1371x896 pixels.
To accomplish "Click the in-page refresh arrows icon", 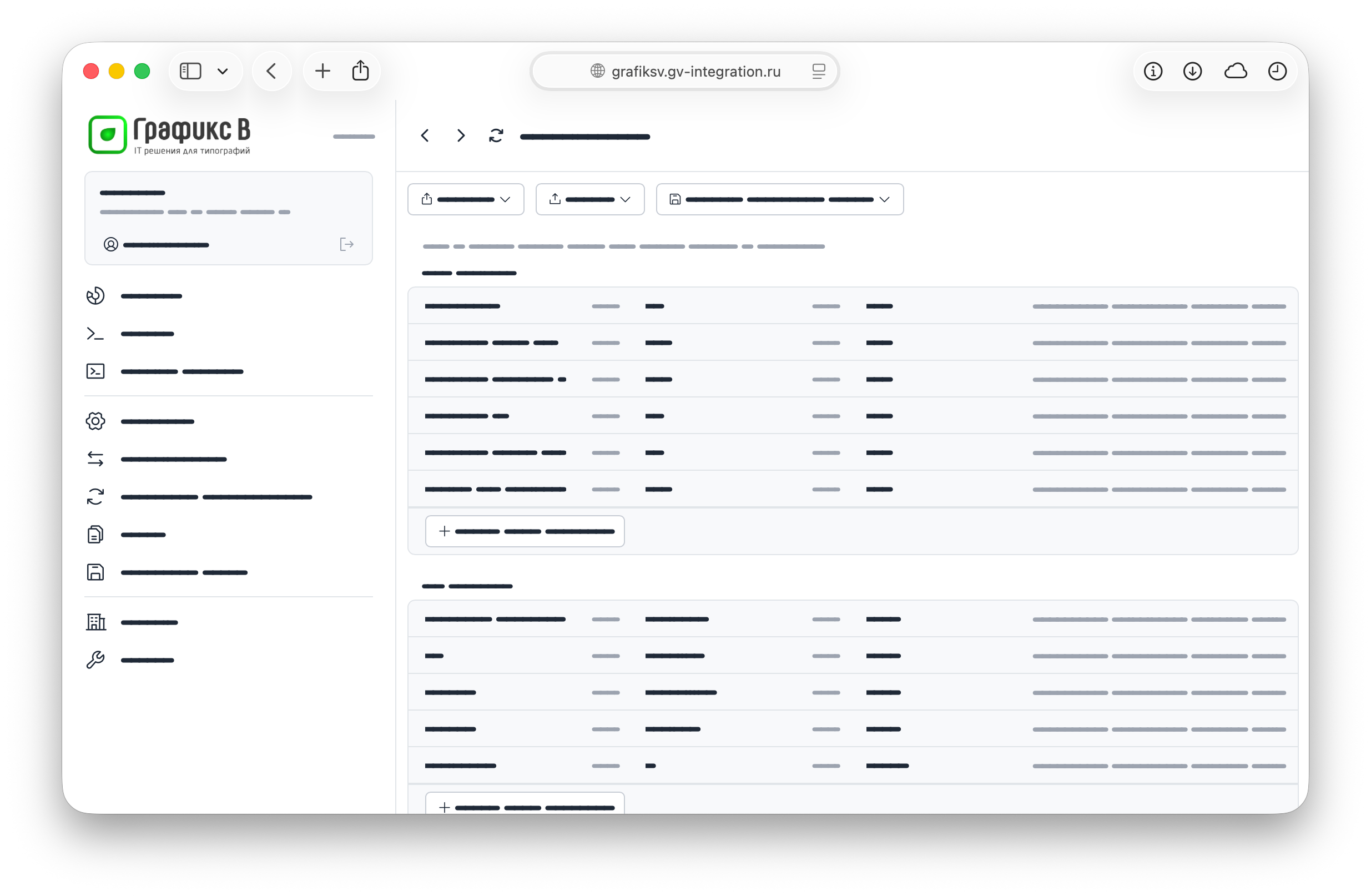I will 497,136.
